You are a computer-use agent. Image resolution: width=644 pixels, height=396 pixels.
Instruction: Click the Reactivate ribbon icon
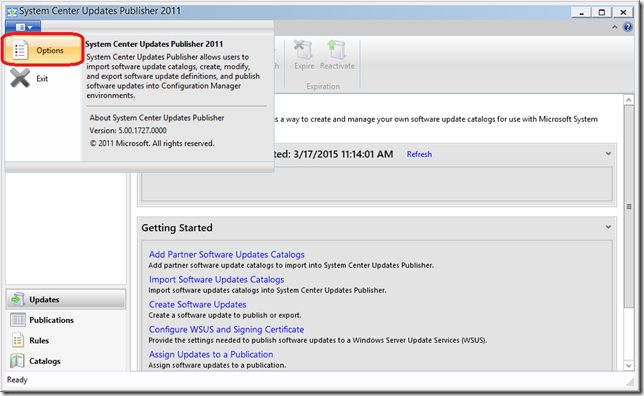pos(337,50)
